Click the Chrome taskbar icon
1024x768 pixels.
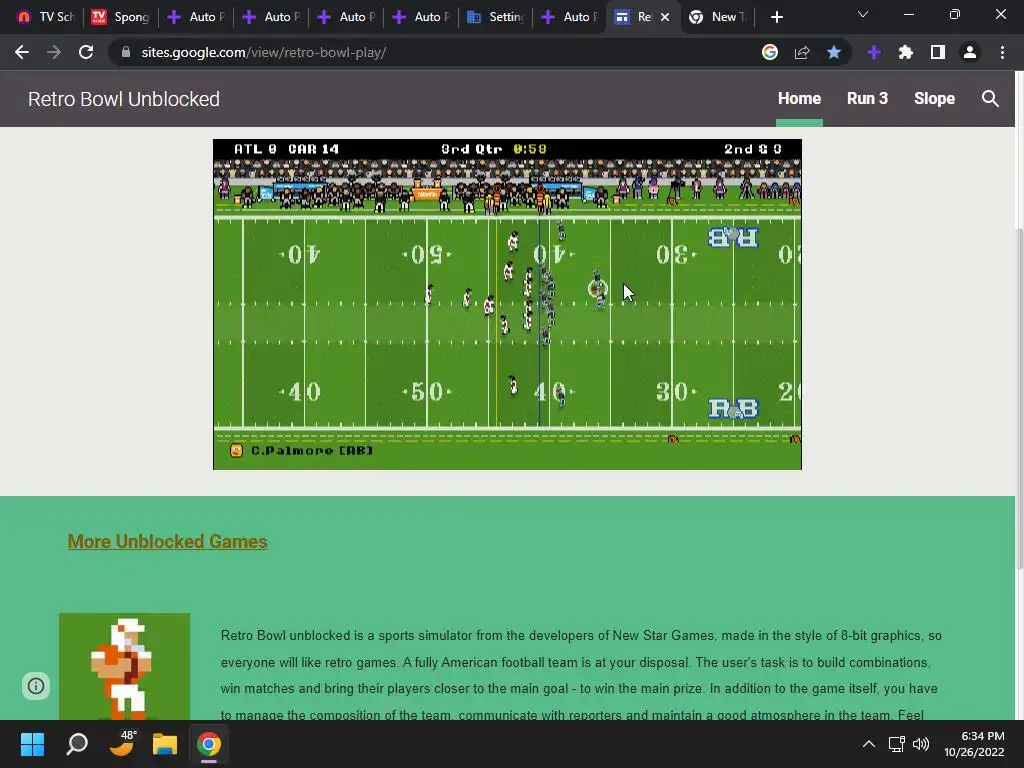(x=209, y=744)
